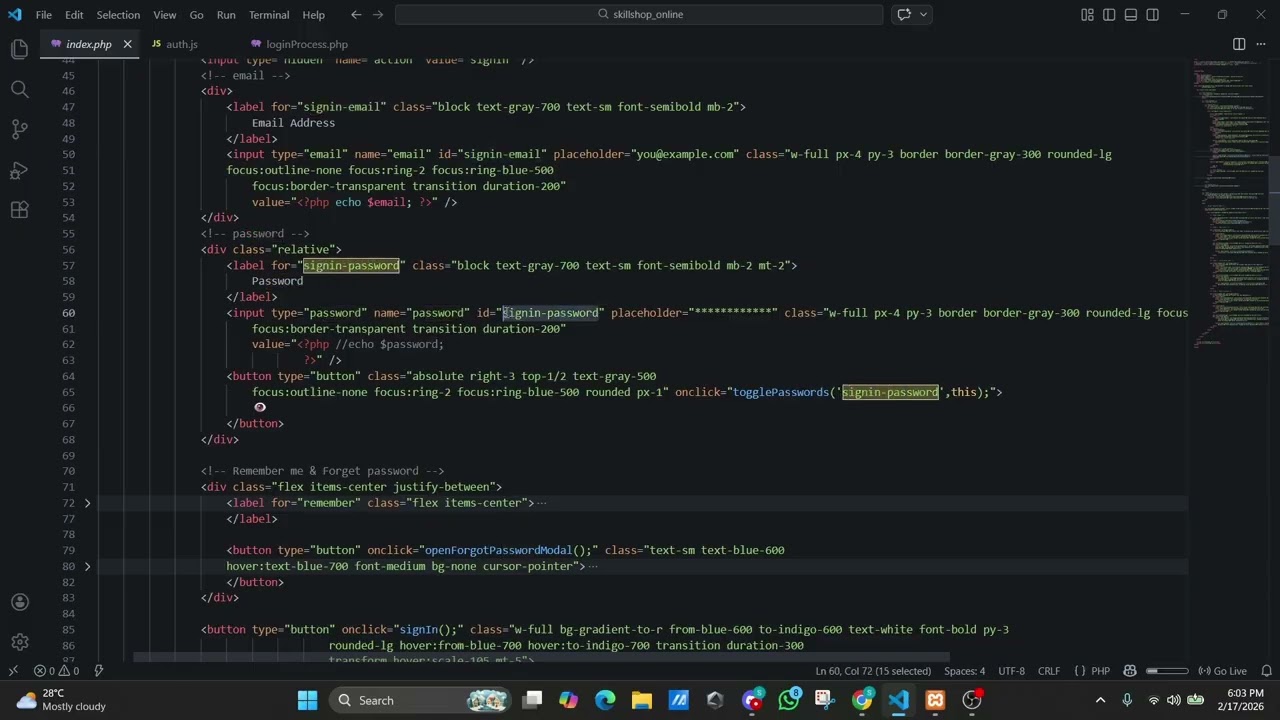Open the Edit menu
This screenshot has height=720, width=1280.
coord(74,15)
